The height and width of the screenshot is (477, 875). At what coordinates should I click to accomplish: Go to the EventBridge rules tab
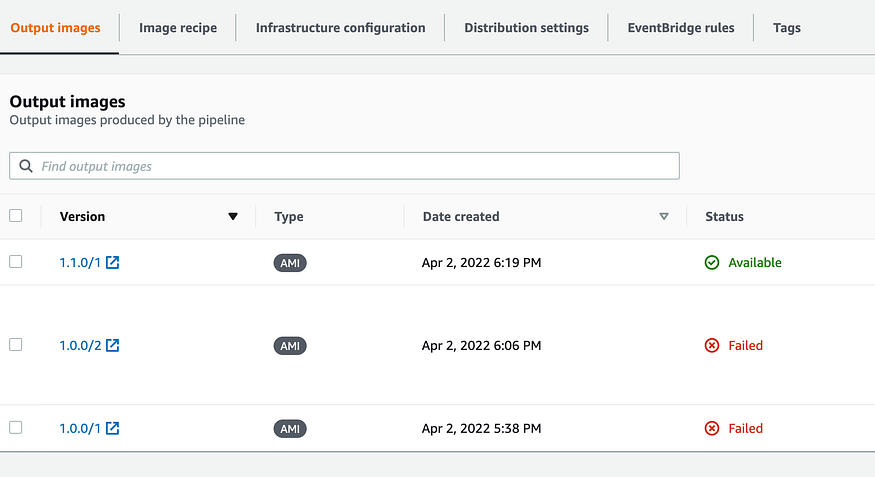point(680,28)
